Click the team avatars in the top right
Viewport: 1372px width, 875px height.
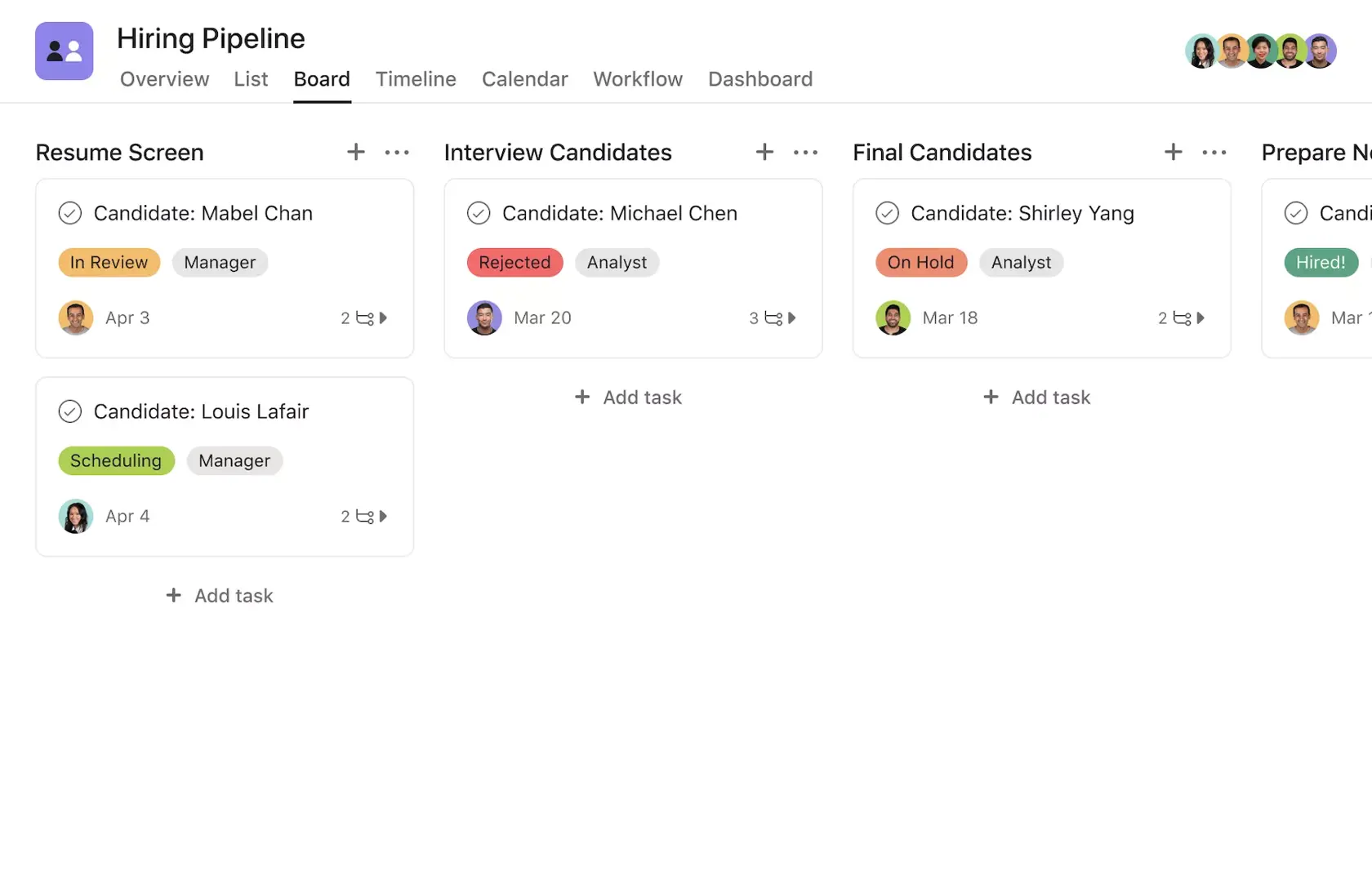[x=1260, y=51]
